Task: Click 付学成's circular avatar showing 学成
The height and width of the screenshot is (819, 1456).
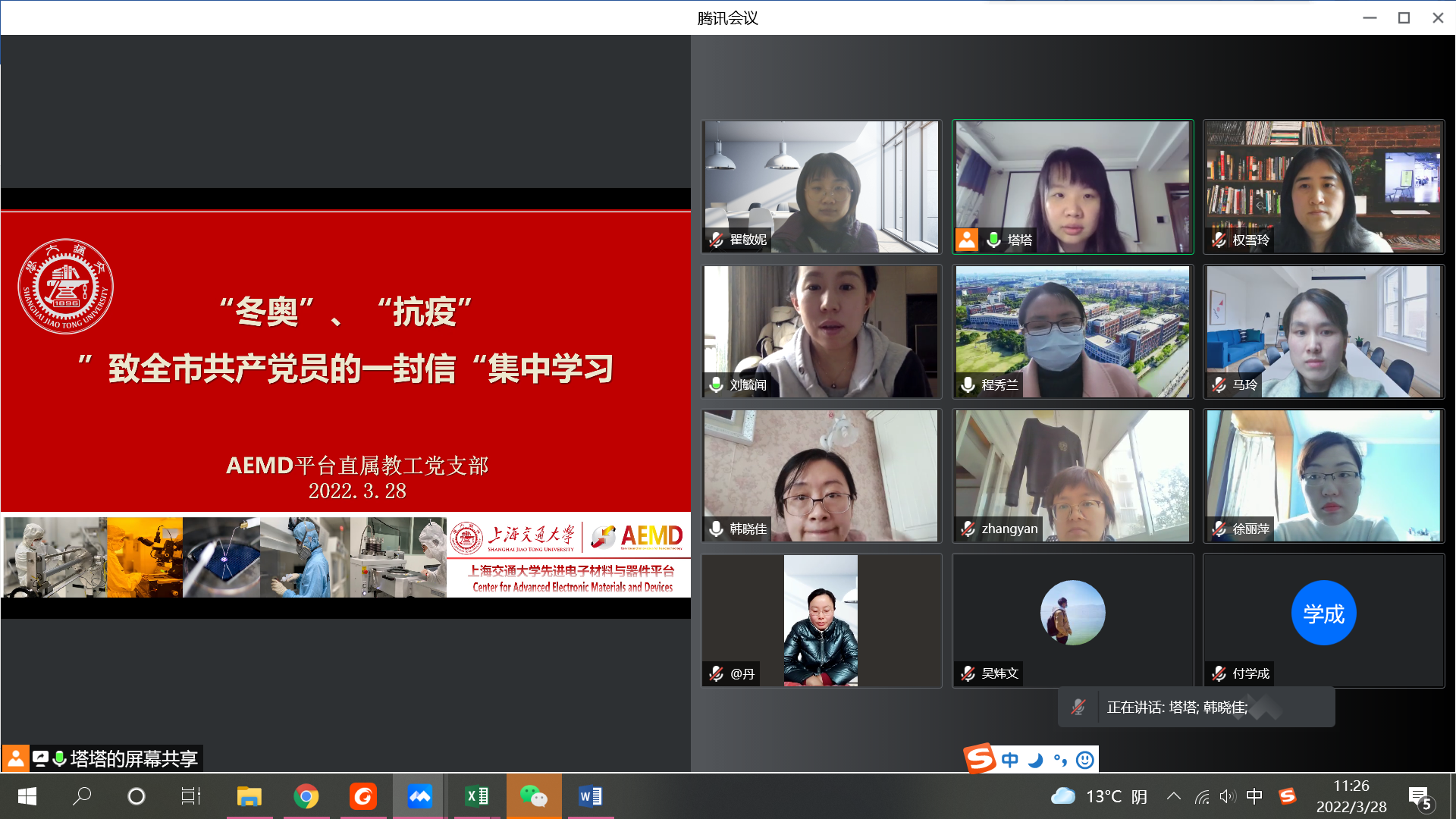Action: coord(1323,613)
